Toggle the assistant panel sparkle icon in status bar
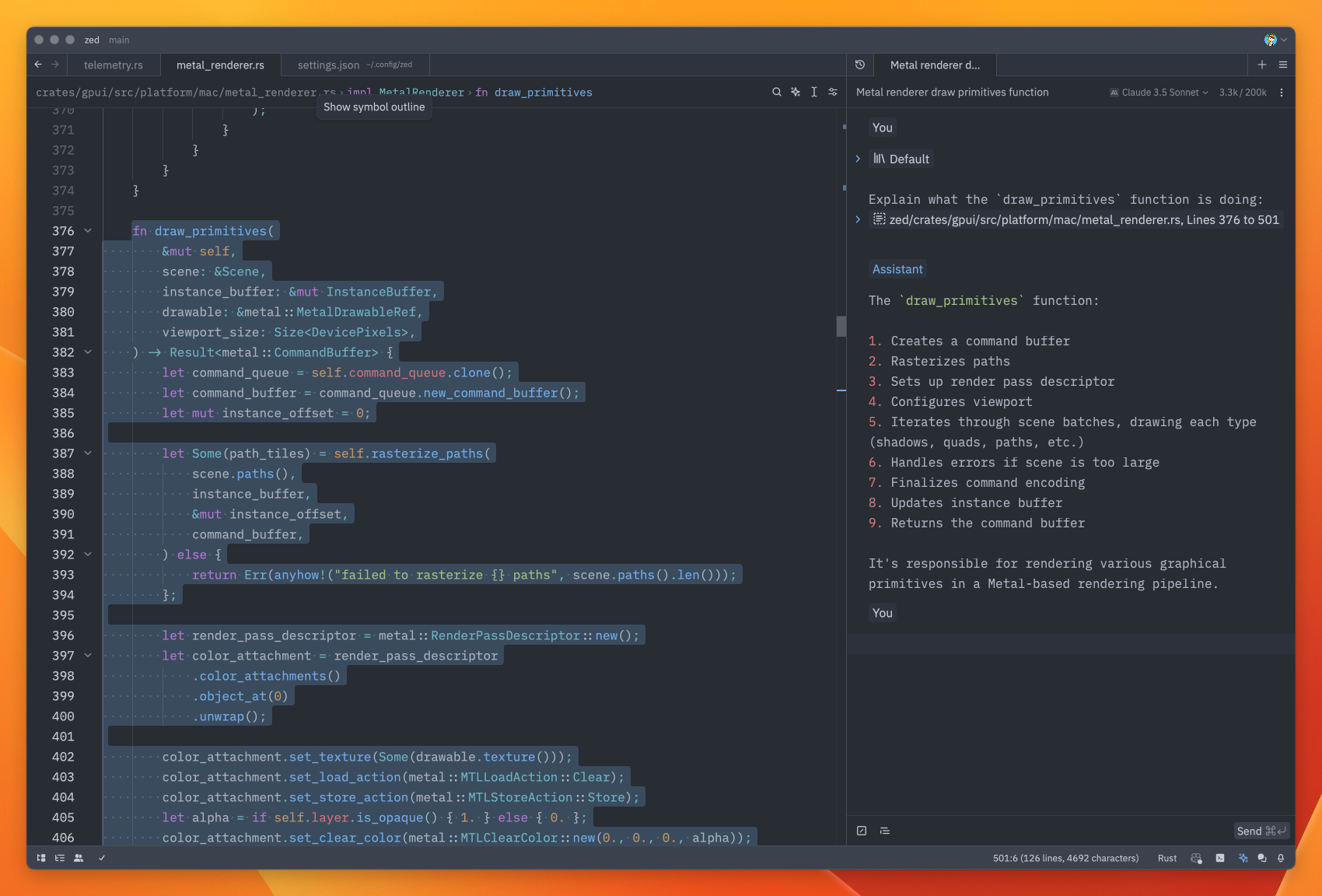 pos(1243,858)
